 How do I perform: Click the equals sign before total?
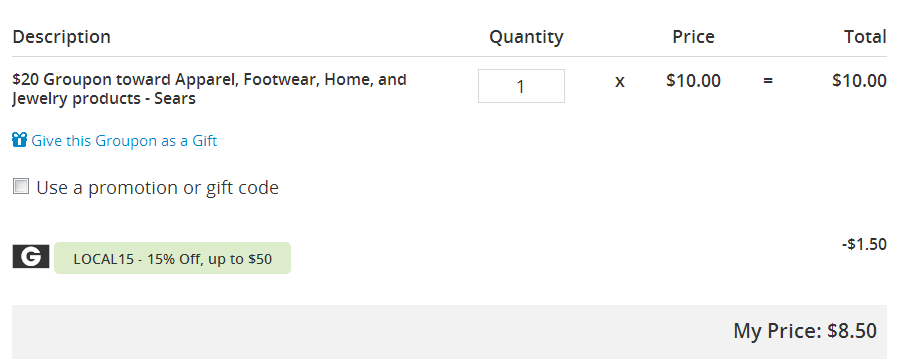[x=768, y=81]
